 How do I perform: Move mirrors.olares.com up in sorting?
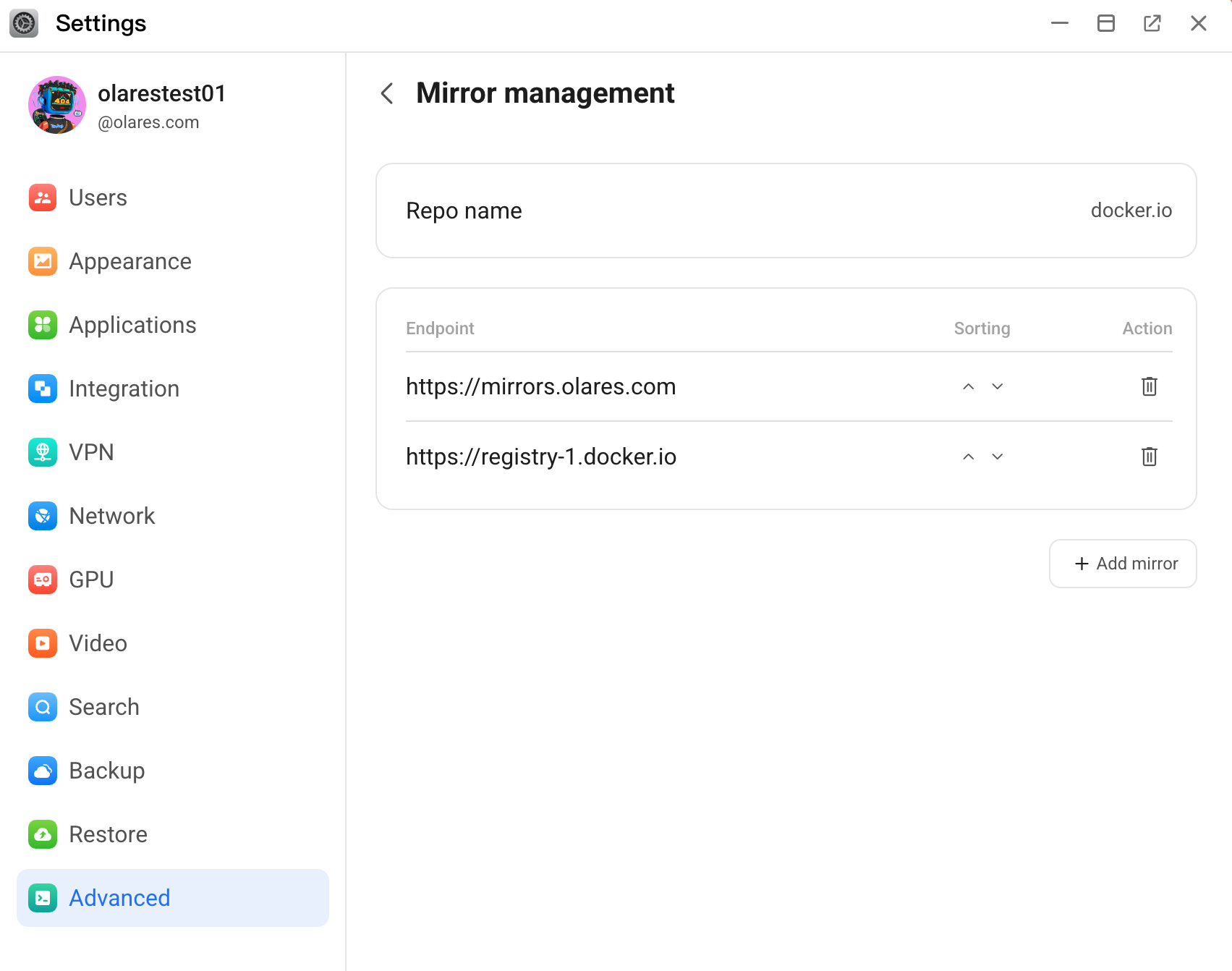[968, 386]
